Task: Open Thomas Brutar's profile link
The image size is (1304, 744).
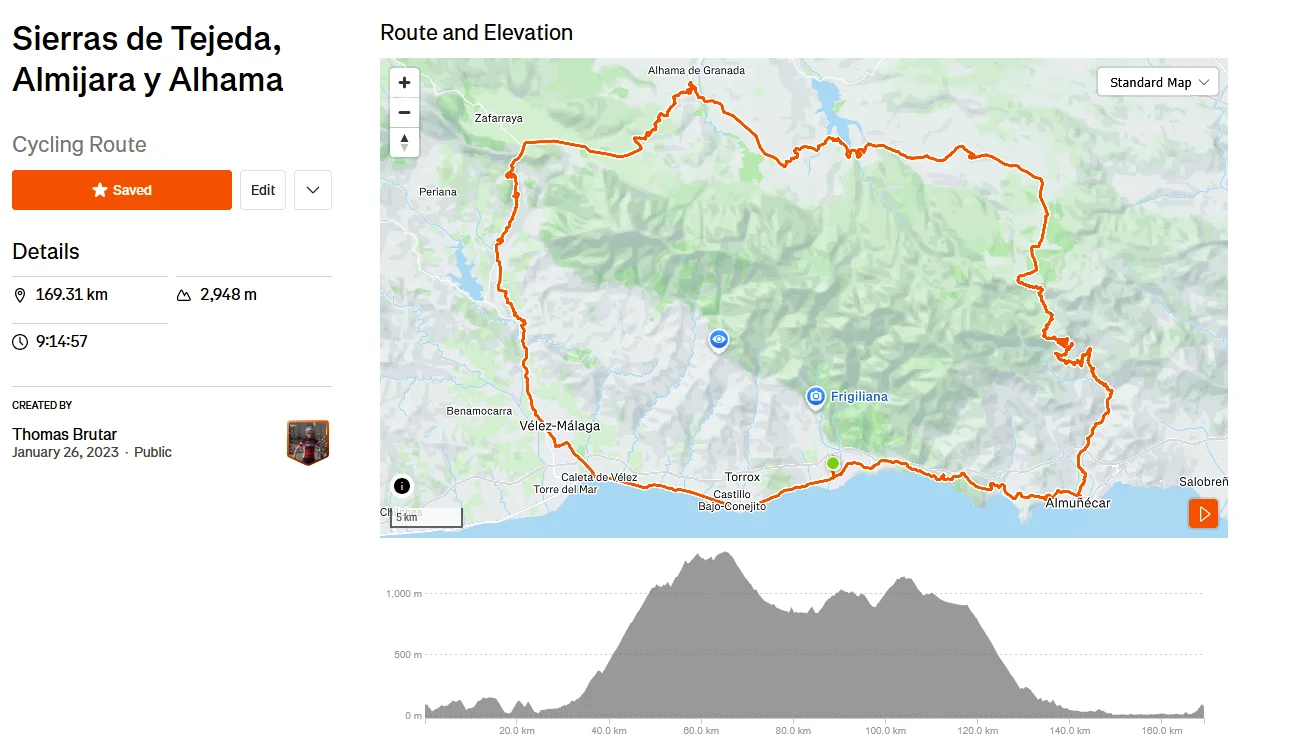Action: coord(64,434)
